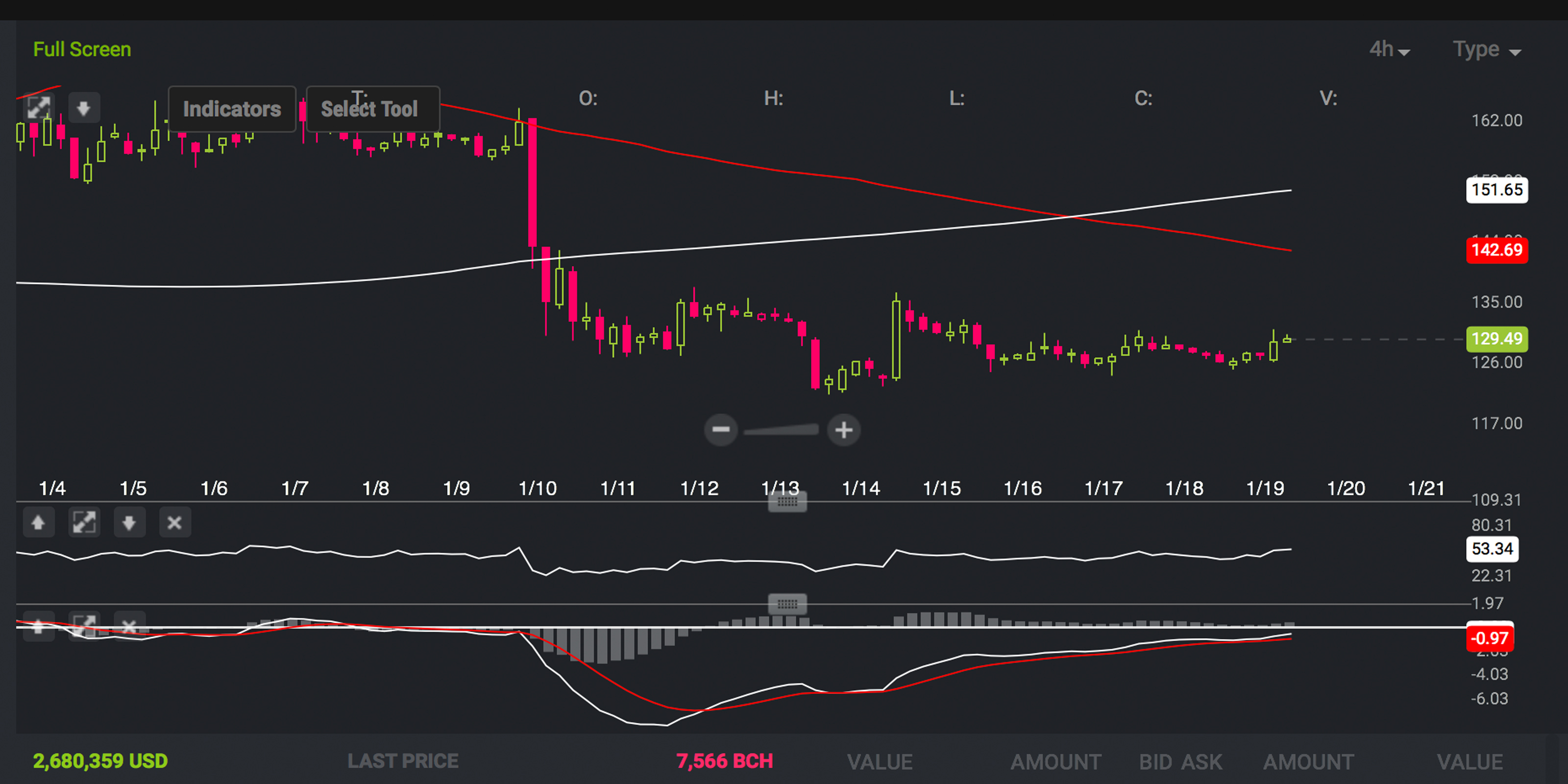Remove the RSI indicator with its X
This screenshot has height=784, width=1568.
click(x=175, y=522)
